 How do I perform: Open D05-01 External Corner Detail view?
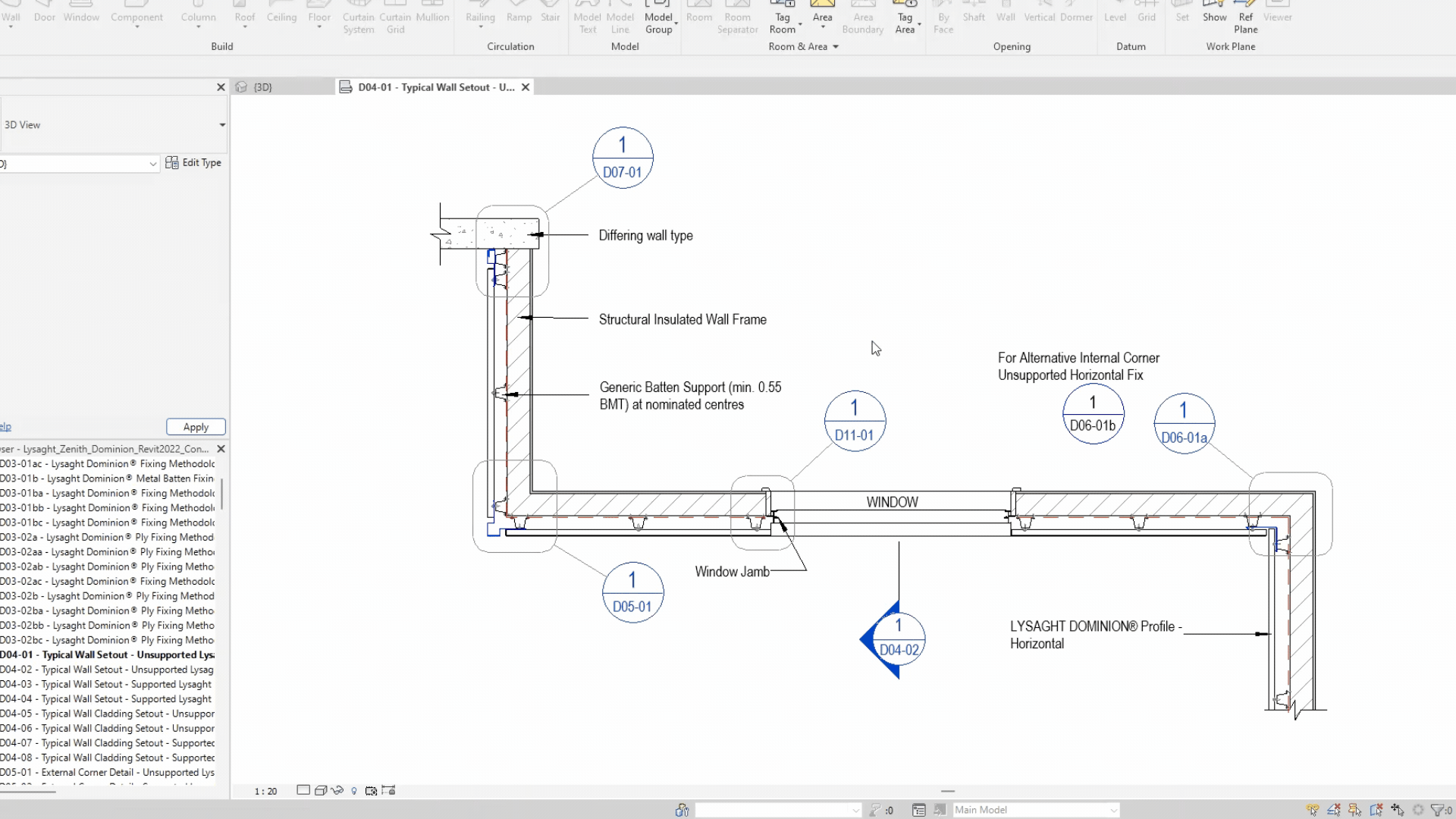tap(107, 773)
